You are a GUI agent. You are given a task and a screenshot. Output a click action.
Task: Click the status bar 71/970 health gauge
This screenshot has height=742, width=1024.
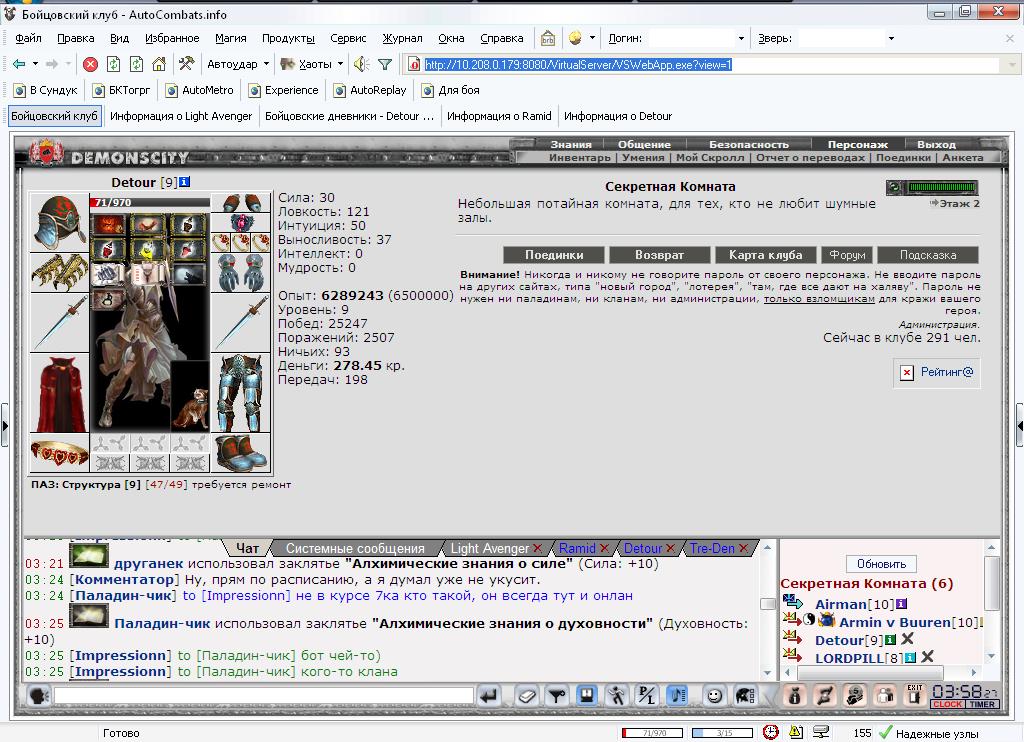(652, 733)
